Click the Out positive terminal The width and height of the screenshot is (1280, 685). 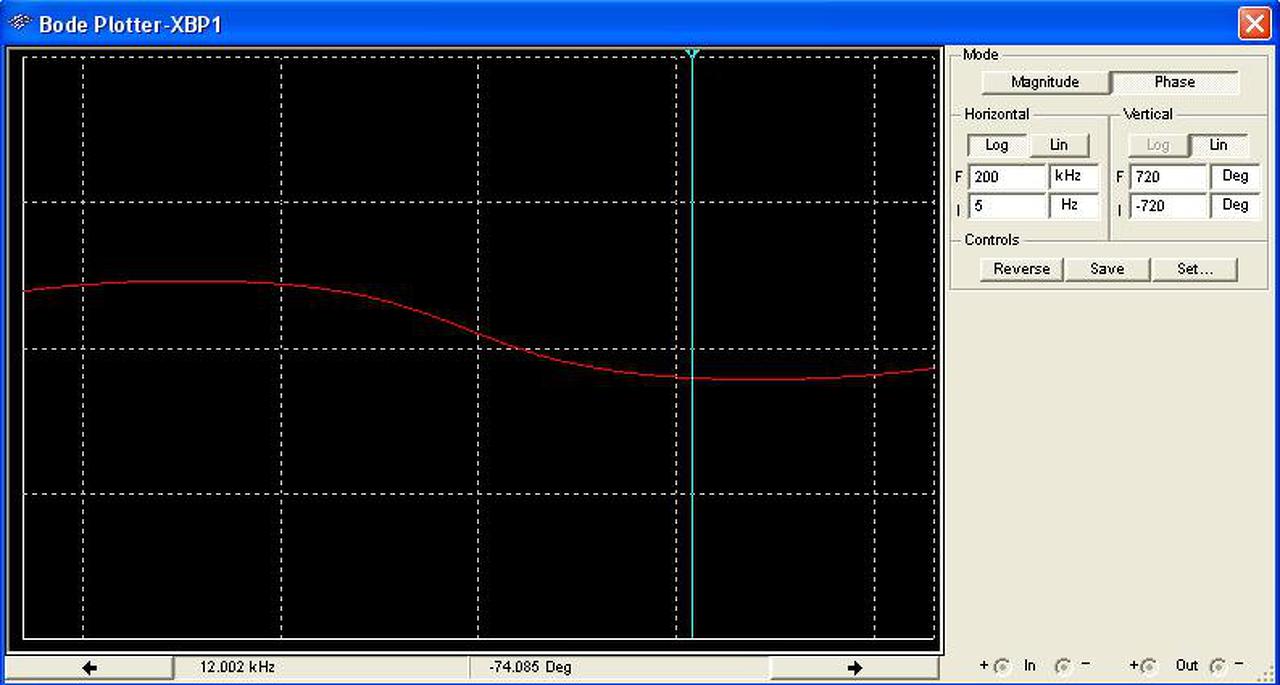tap(1149, 666)
